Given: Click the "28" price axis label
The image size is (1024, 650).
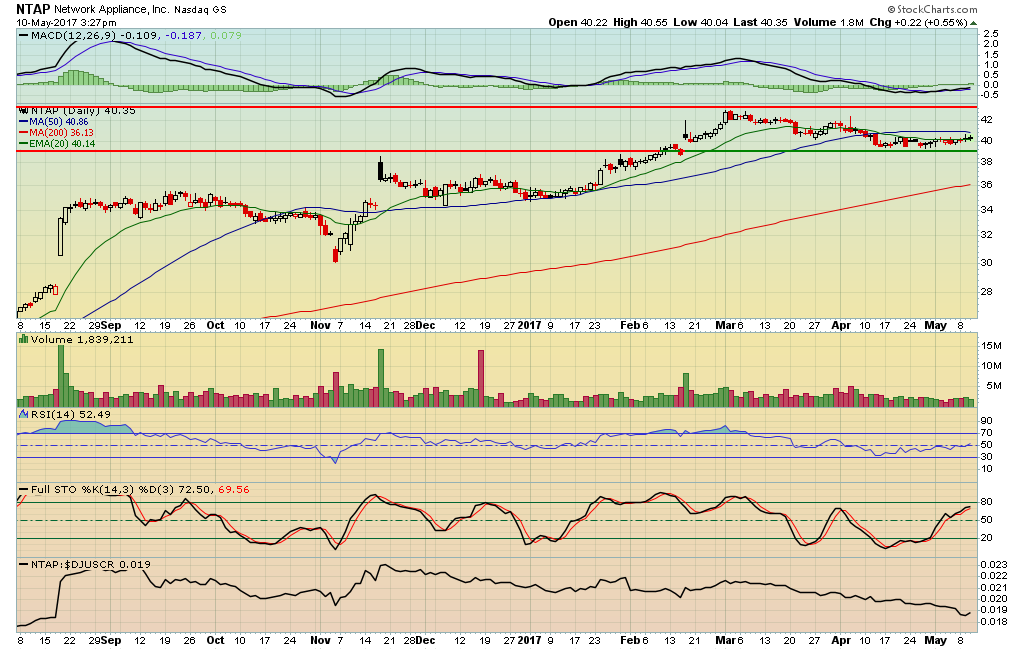Looking at the screenshot, I should coord(987,292).
